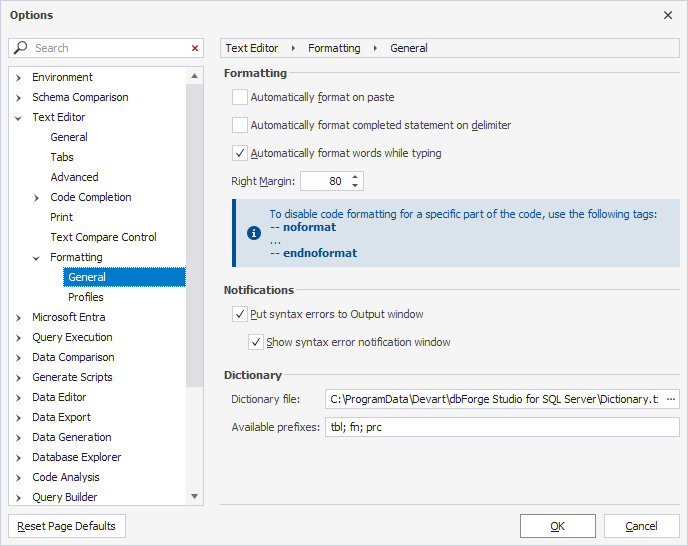Click the Formatting breadcrumb

coord(334,48)
